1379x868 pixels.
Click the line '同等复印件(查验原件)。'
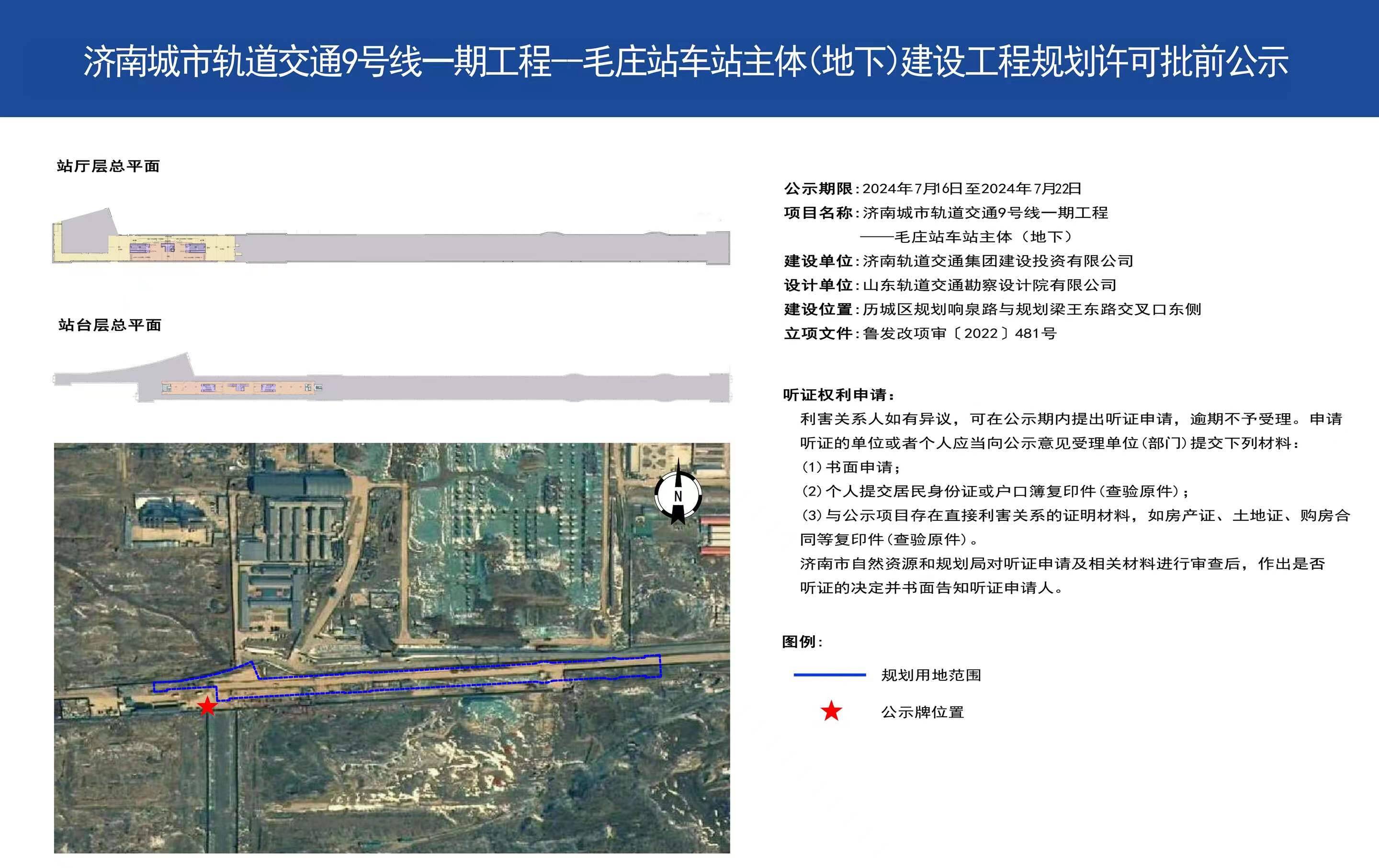(x=889, y=540)
